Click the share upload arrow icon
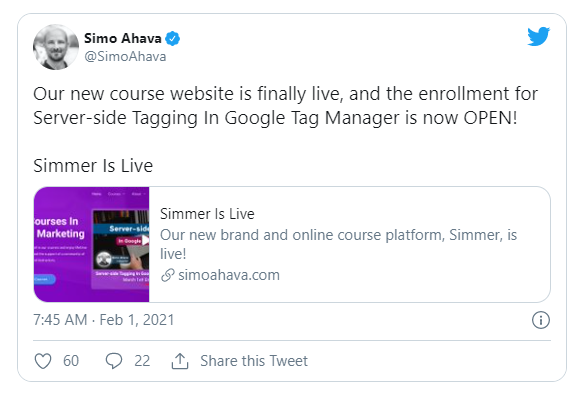The width and height of the screenshot is (581, 395). click(x=180, y=361)
